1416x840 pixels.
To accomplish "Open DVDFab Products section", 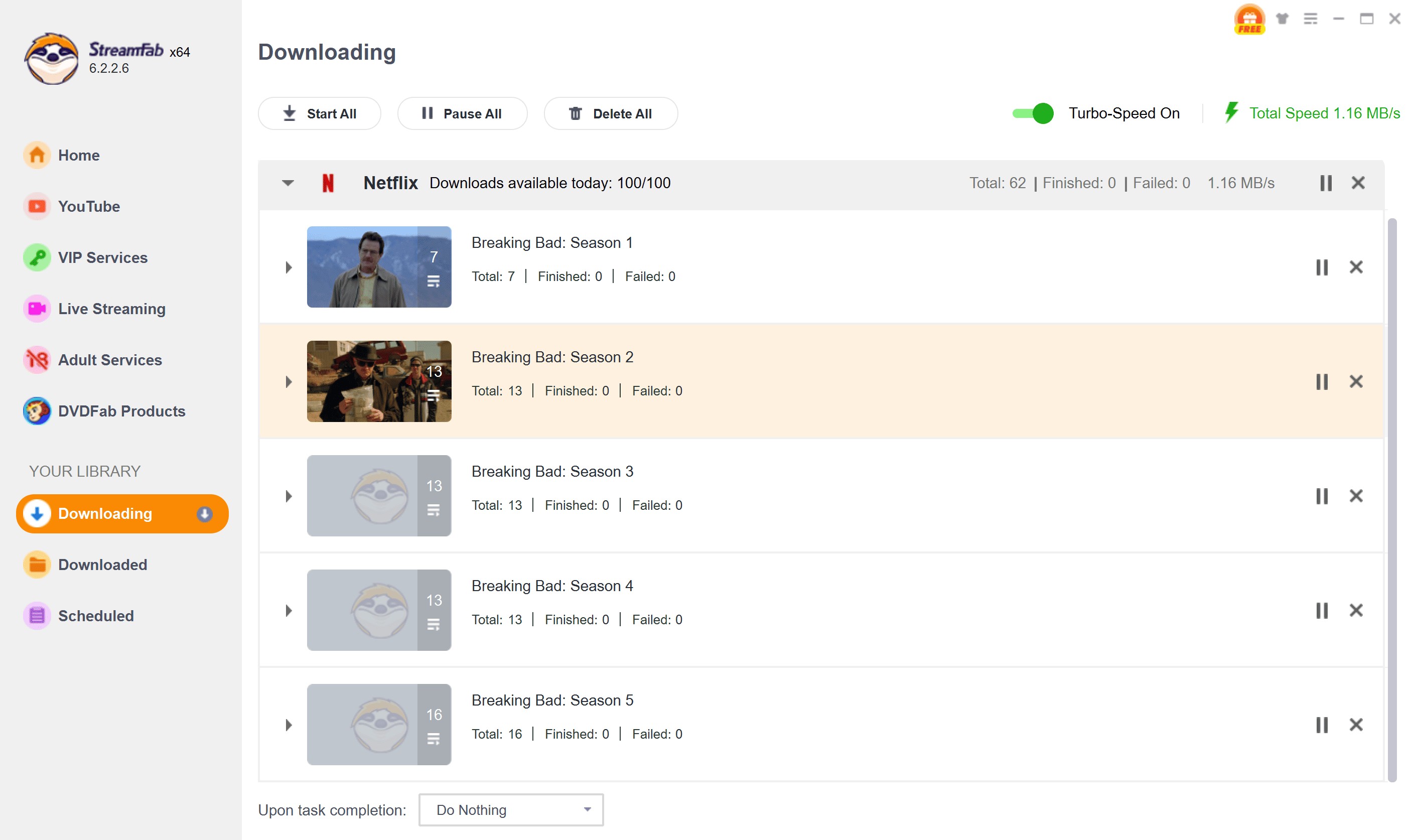I will [121, 411].
